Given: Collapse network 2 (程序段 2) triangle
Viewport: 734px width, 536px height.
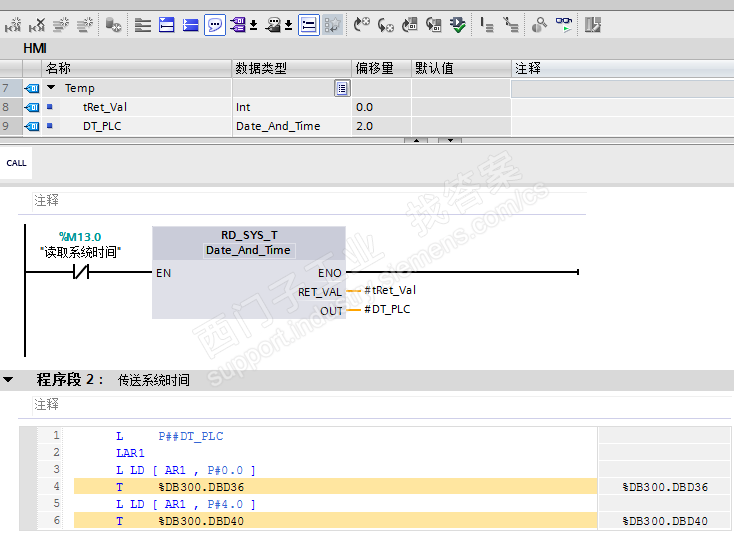Looking at the screenshot, I should (8, 380).
